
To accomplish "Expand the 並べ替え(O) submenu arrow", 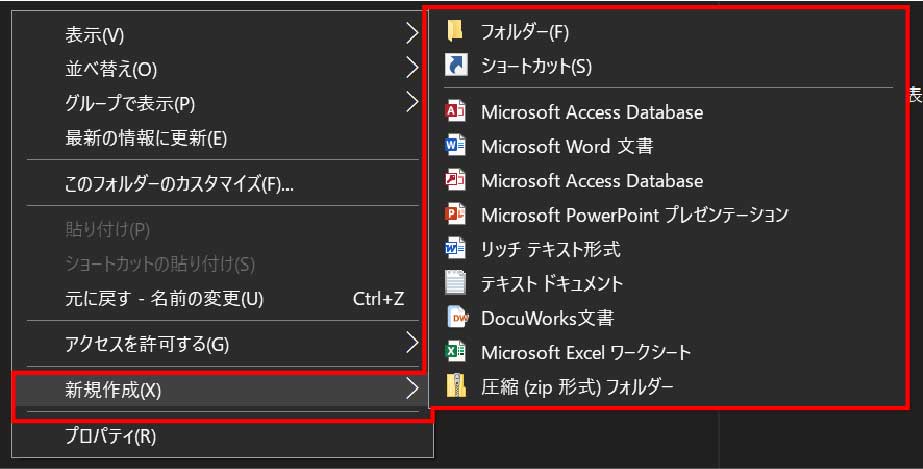I will pos(412,68).
